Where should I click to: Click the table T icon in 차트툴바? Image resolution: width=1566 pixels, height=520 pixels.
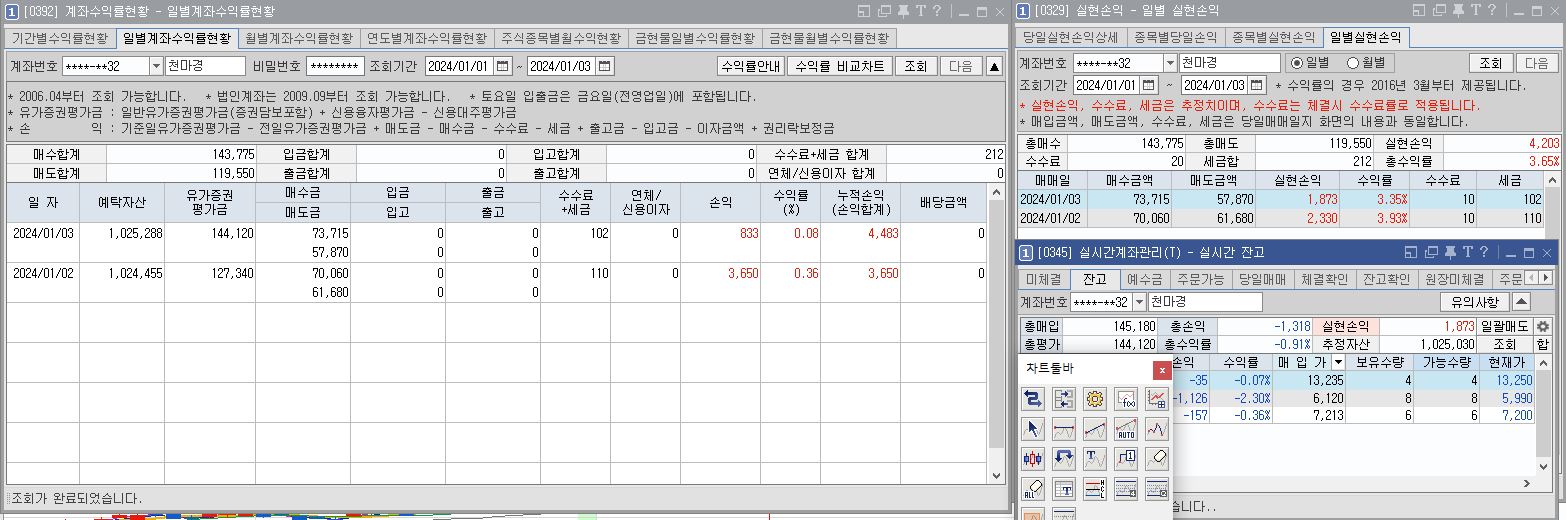1064,489
